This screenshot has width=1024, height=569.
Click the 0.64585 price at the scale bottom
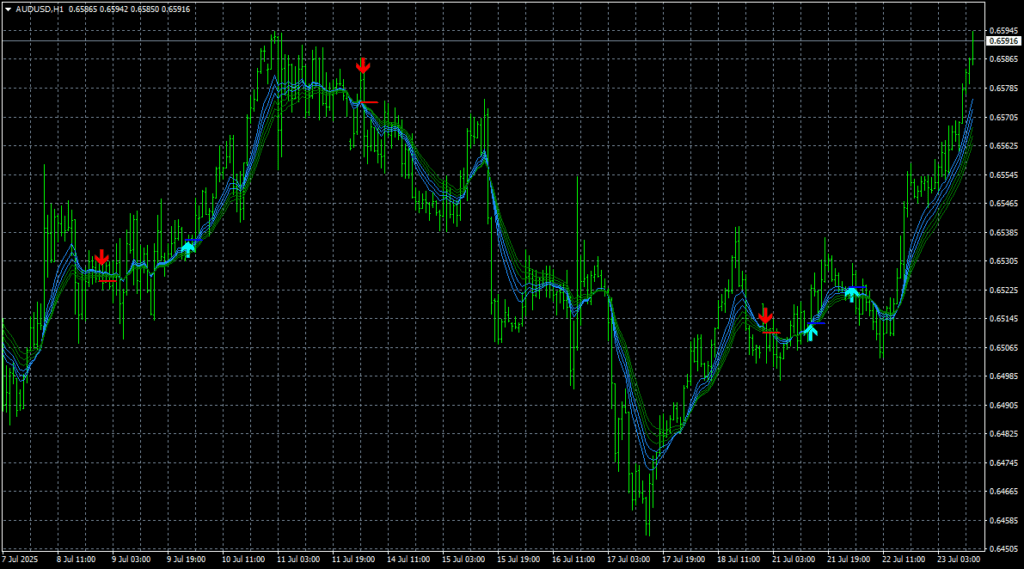[1004, 521]
